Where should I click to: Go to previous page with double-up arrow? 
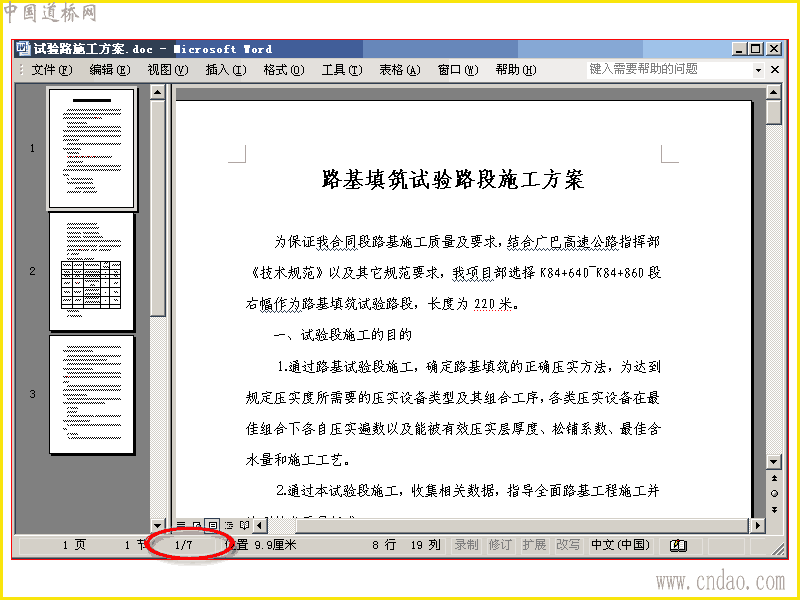(774, 479)
